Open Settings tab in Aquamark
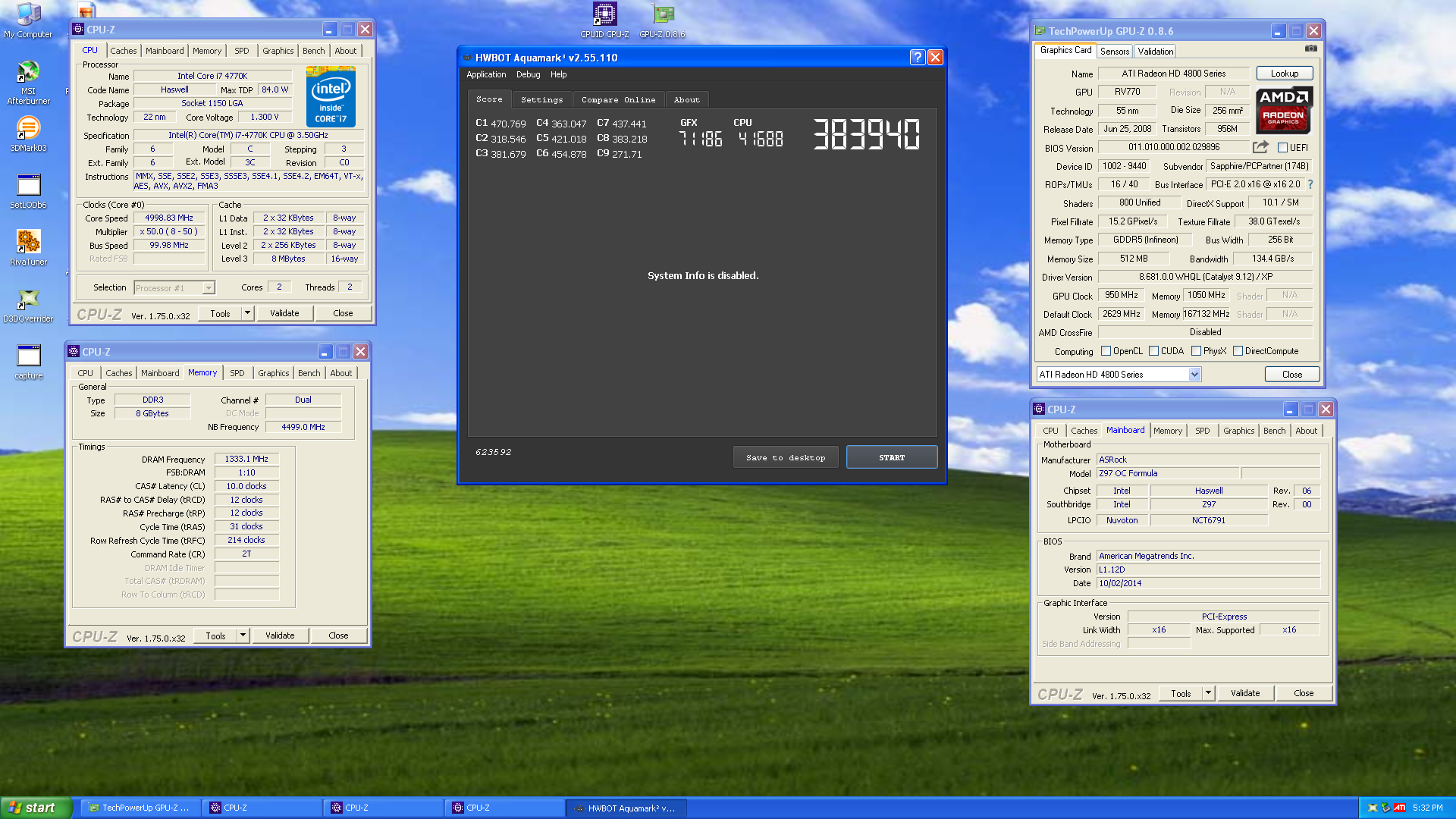1456x819 pixels. click(542, 100)
